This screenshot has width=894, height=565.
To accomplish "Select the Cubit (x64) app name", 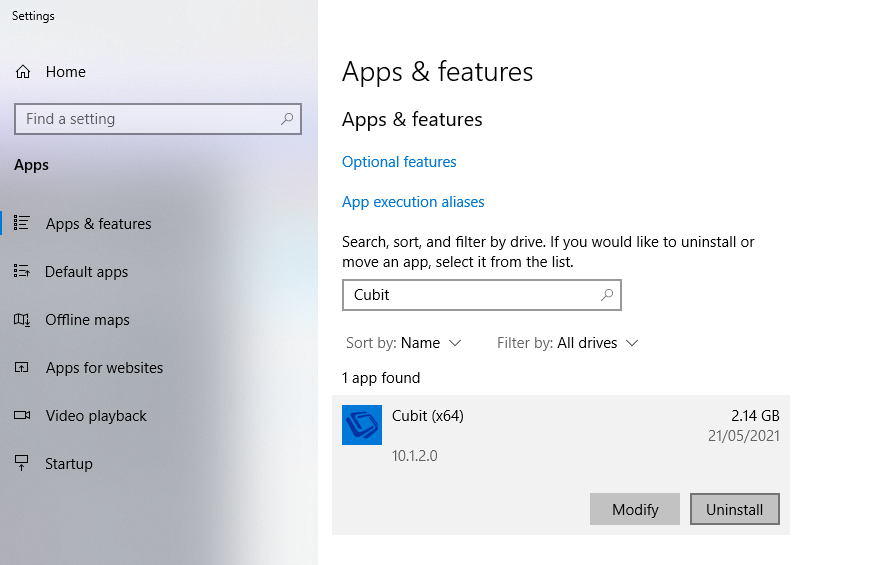I will 428,416.
